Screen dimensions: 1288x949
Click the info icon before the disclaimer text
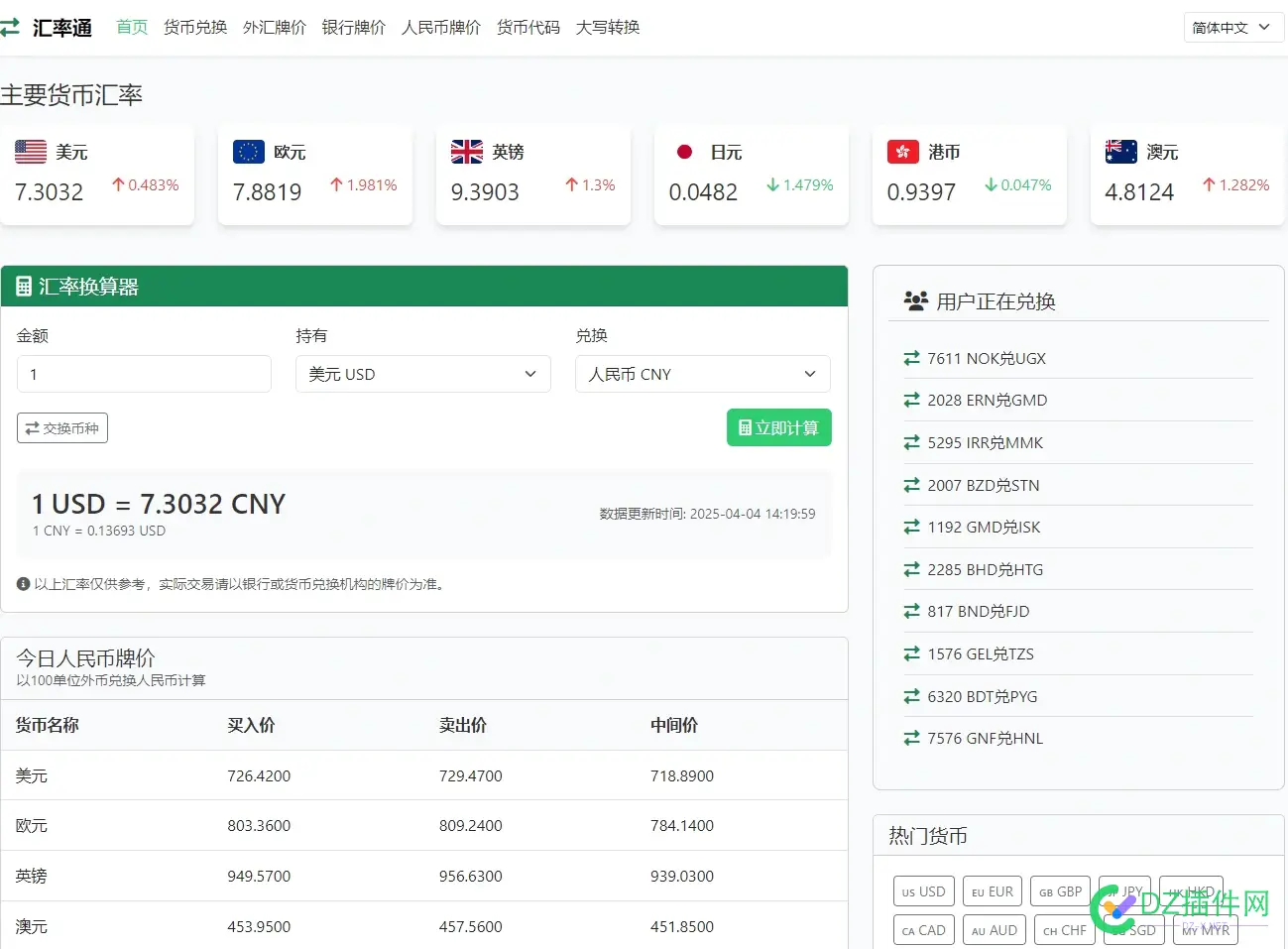pos(22,583)
